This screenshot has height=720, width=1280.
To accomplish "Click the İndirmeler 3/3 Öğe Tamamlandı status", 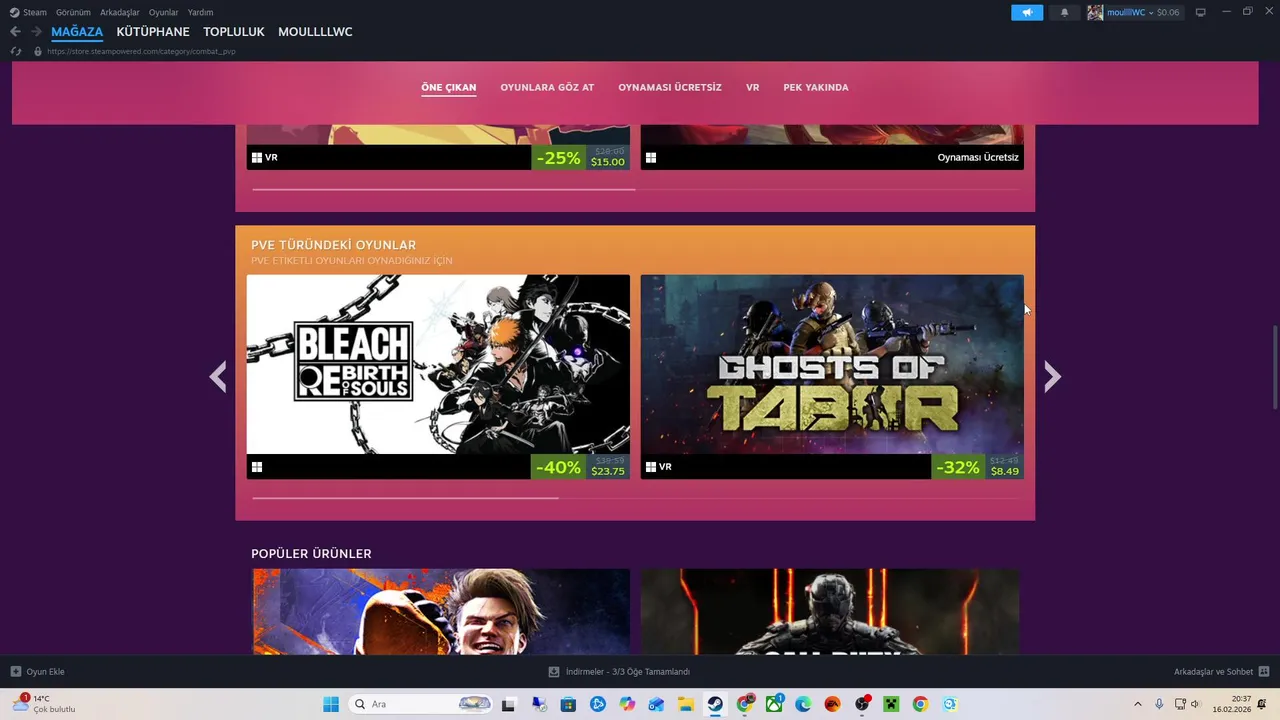I will tap(628, 671).
